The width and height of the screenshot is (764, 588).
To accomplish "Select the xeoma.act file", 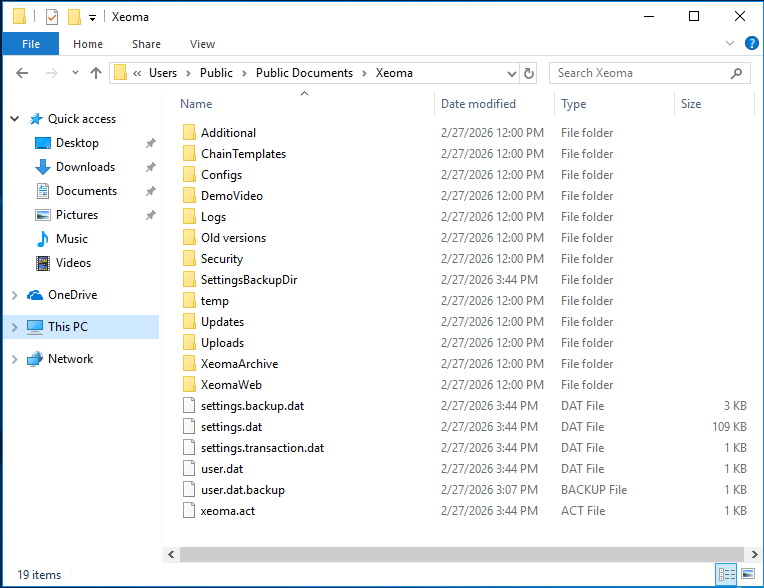I will (x=228, y=511).
